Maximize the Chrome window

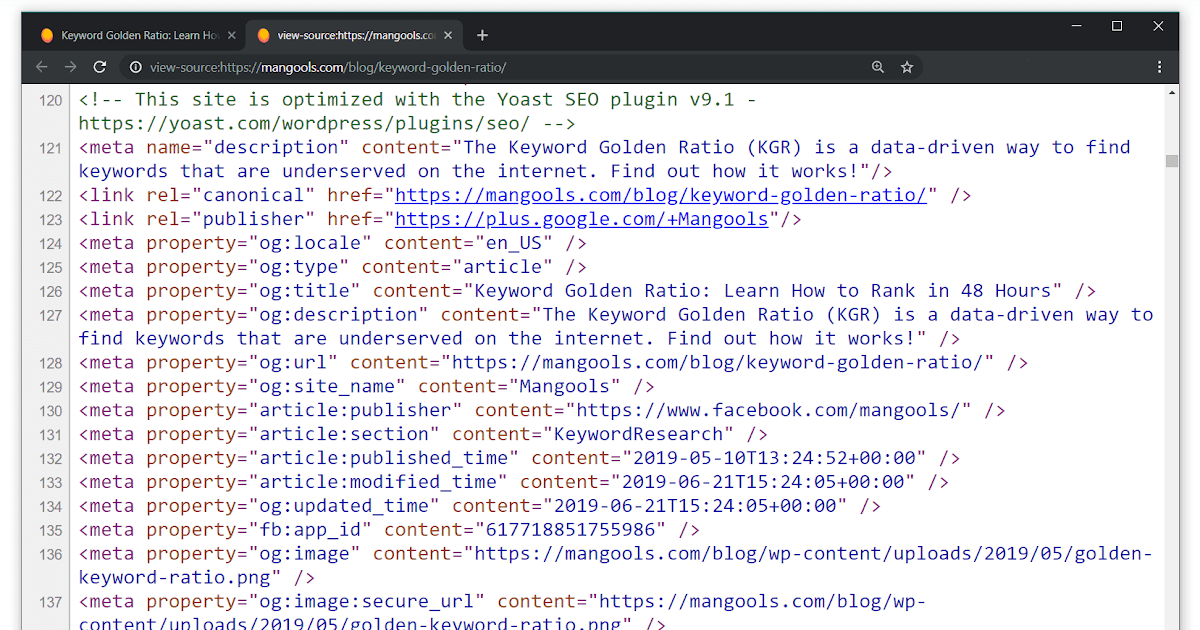tap(1117, 26)
